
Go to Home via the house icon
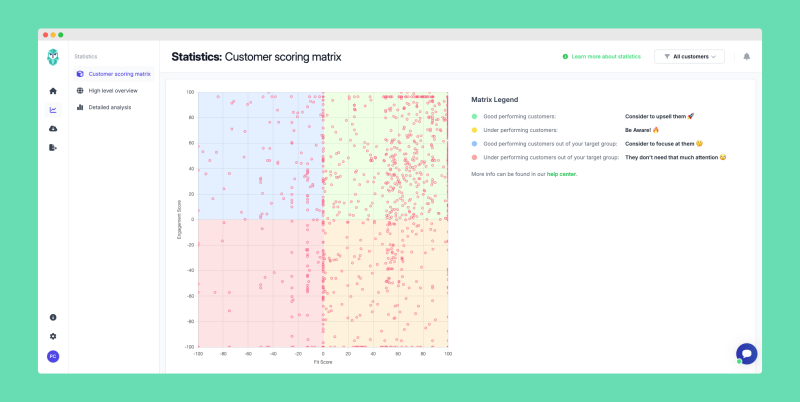53,91
